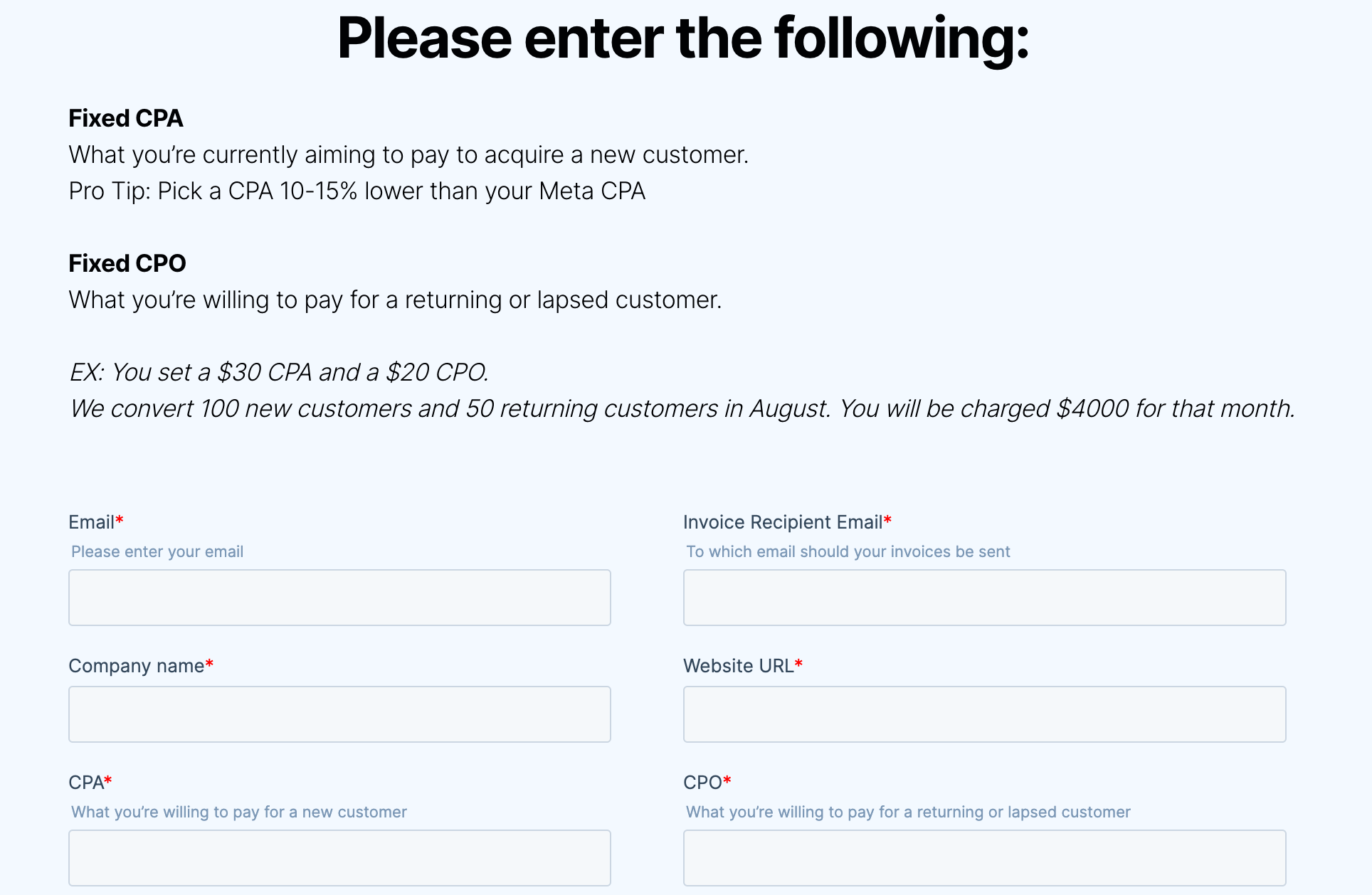Image resolution: width=1372 pixels, height=895 pixels.
Task: Click the Invoice Recipient Email input field
Action: coord(983,597)
